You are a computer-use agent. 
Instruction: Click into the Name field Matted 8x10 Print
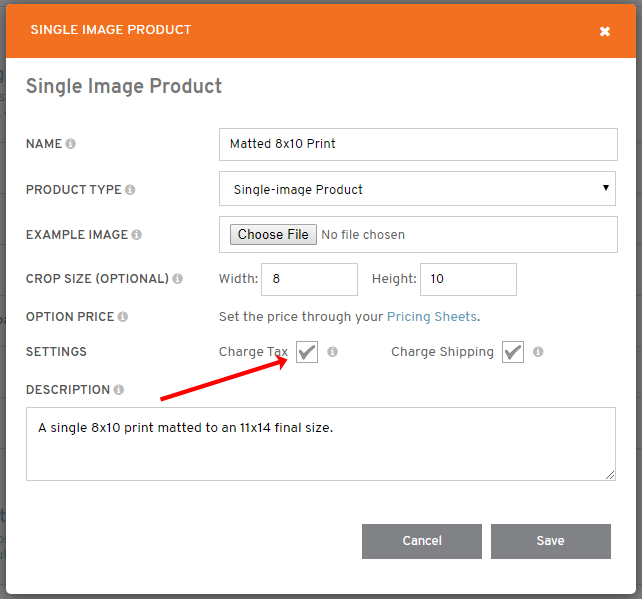click(418, 145)
